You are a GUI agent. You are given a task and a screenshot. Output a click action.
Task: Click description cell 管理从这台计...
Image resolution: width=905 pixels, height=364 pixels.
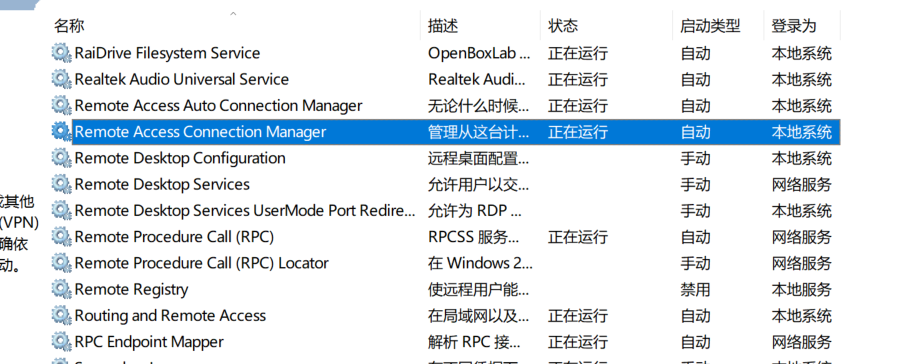(x=478, y=132)
